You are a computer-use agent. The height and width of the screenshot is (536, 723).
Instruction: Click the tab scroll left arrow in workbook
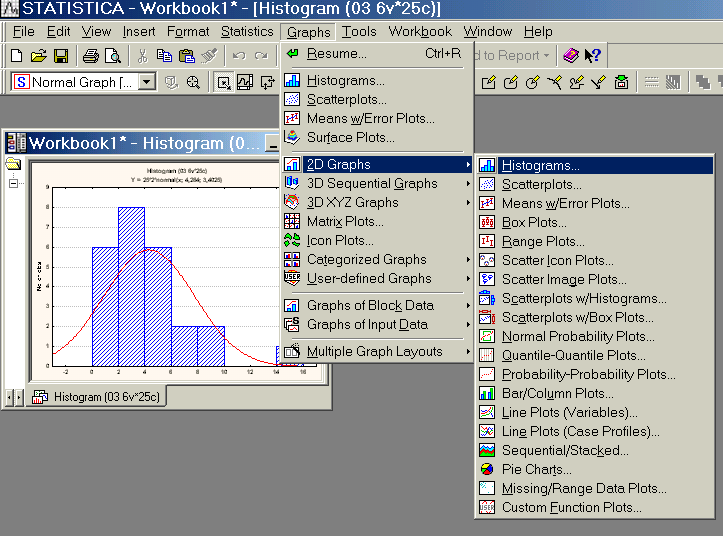pyautogui.click(x=9, y=397)
